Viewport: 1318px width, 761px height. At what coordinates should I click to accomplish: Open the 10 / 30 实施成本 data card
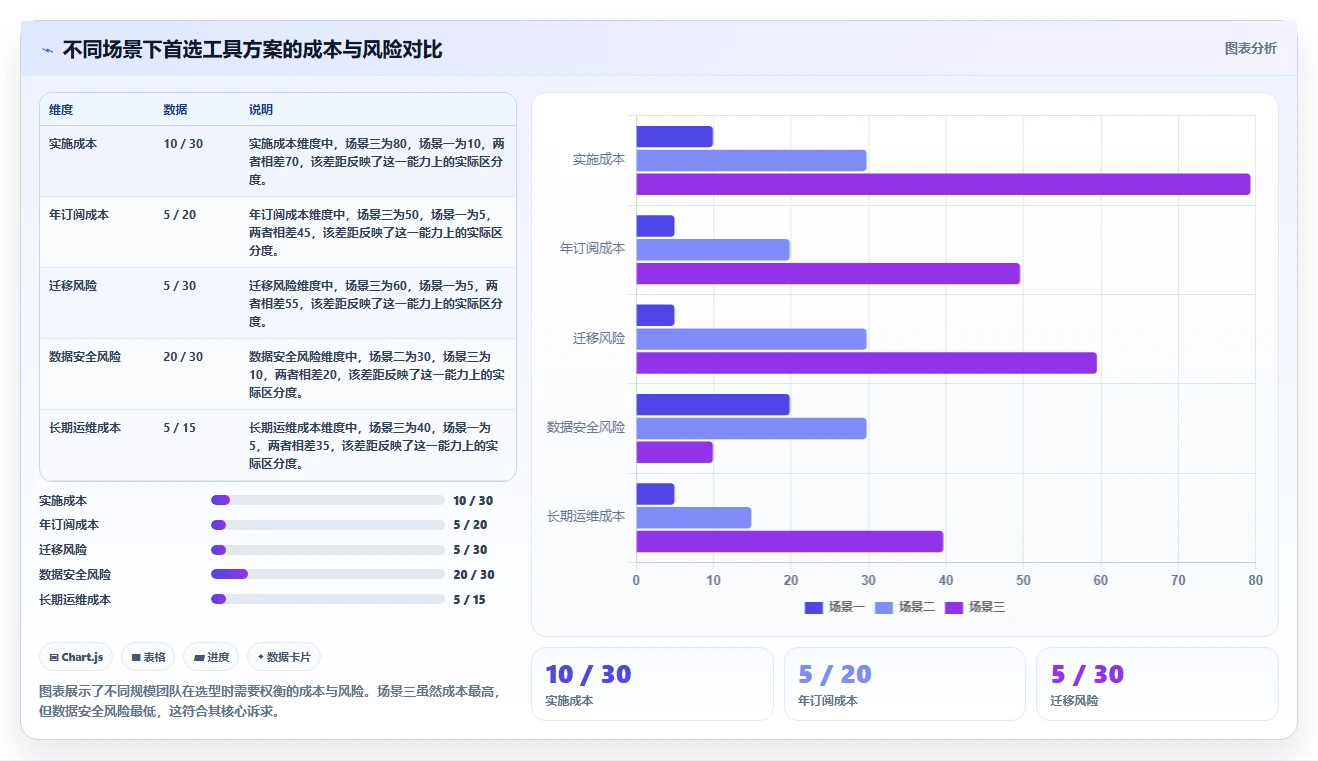pyautogui.click(x=652, y=684)
